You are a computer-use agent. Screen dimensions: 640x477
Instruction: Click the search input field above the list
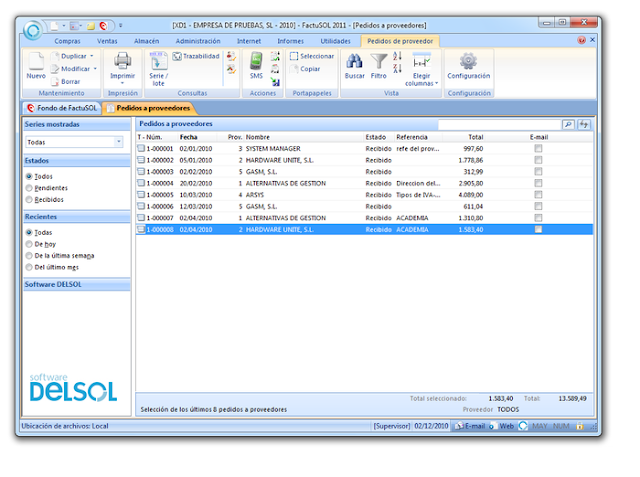tap(499, 124)
